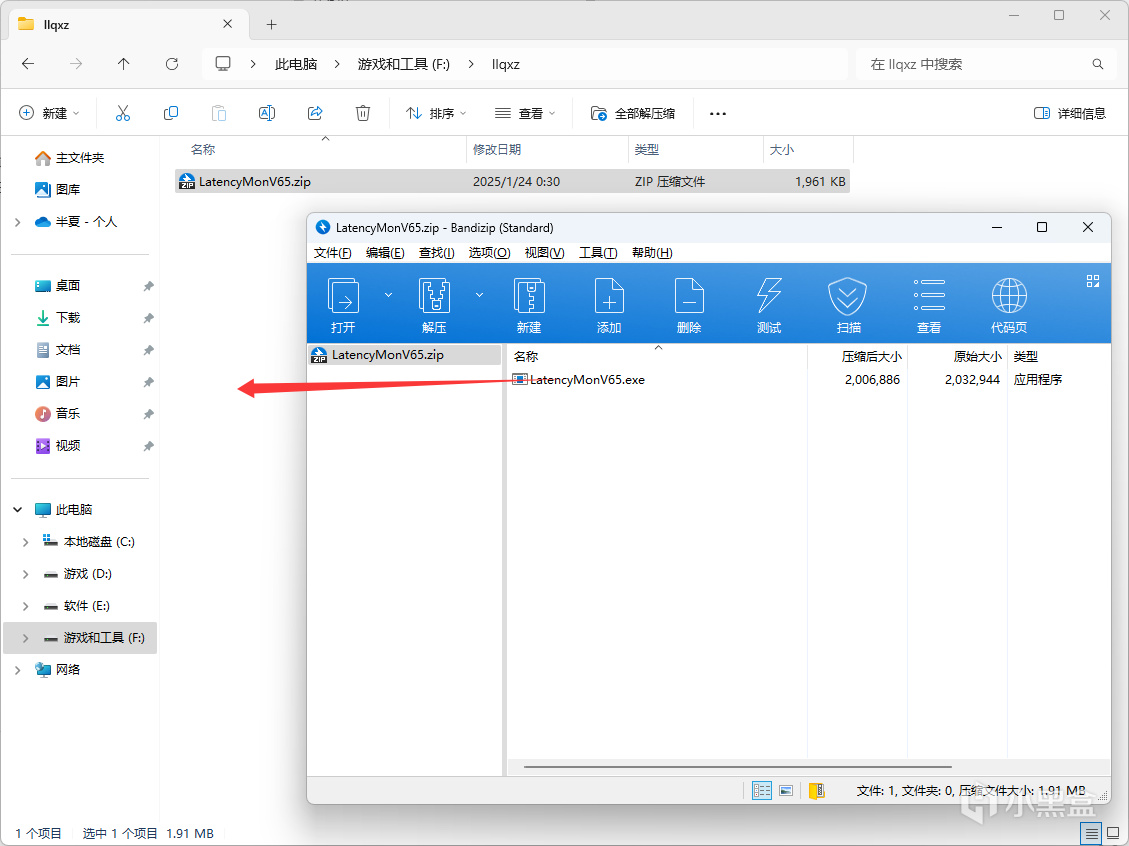Go back using Explorer back arrow

point(28,64)
